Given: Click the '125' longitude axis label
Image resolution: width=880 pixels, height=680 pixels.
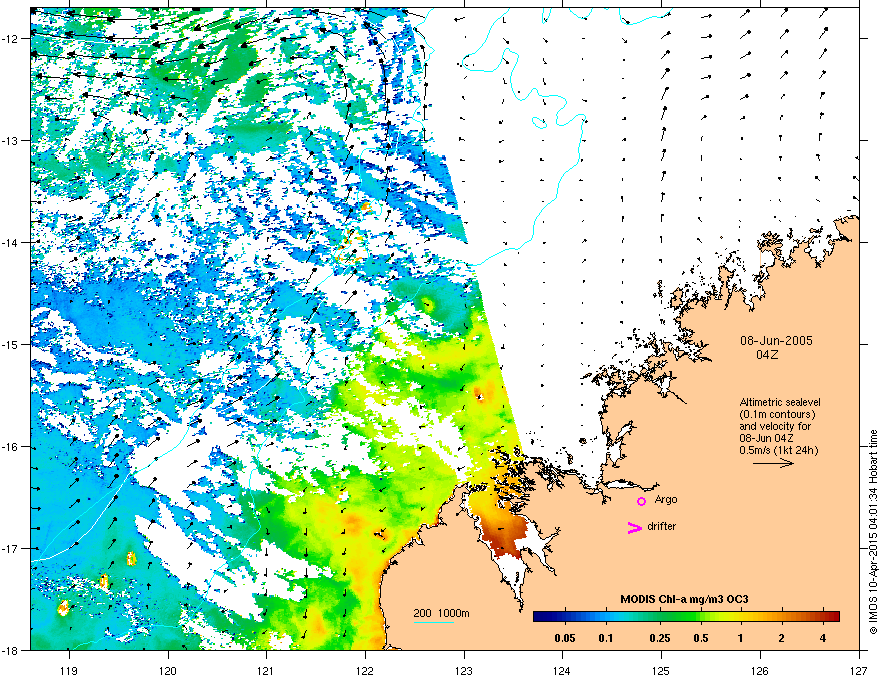Looking at the screenshot, I should [661, 670].
